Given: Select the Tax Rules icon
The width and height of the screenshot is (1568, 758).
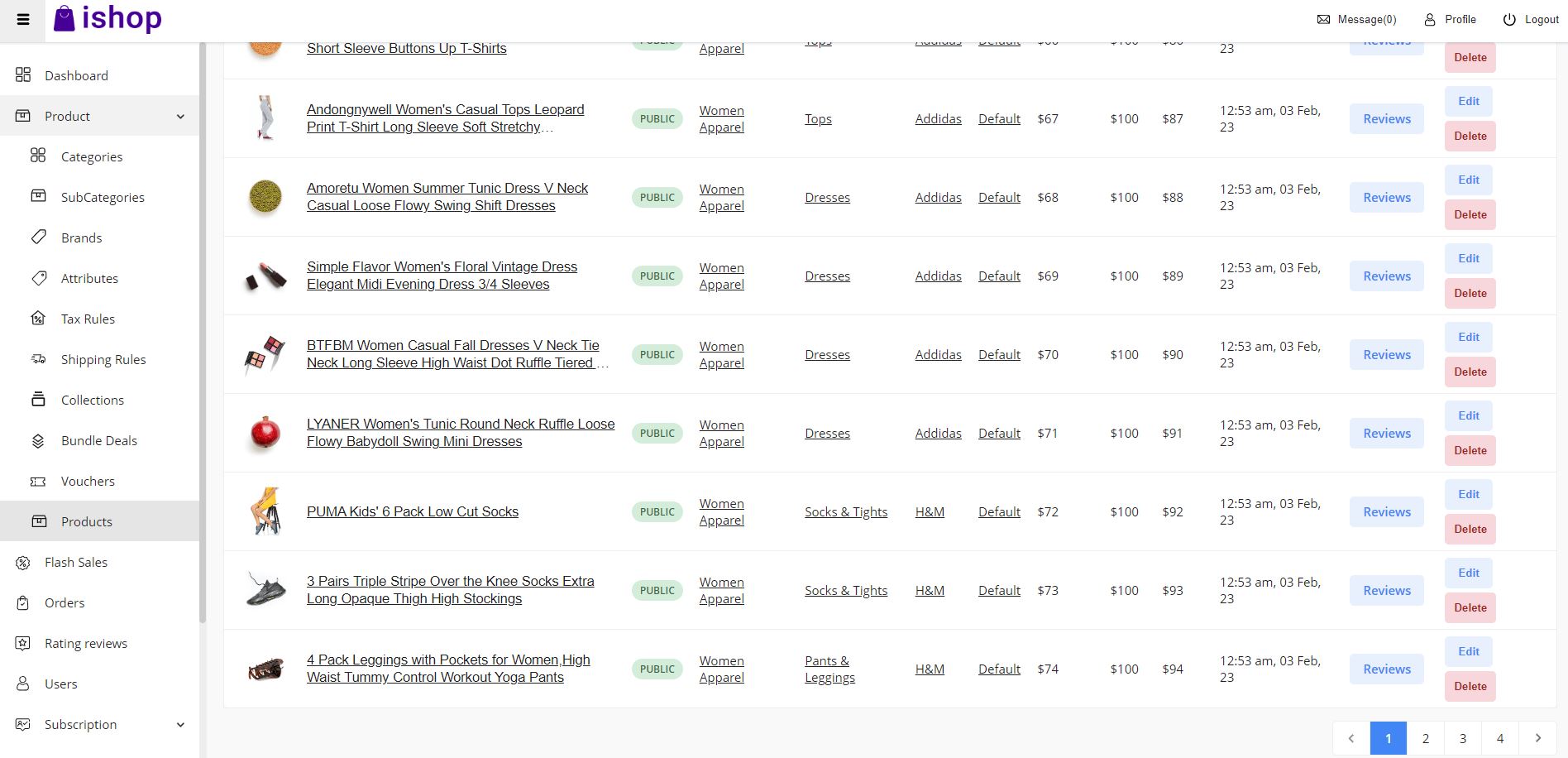Looking at the screenshot, I should [38, 319].
